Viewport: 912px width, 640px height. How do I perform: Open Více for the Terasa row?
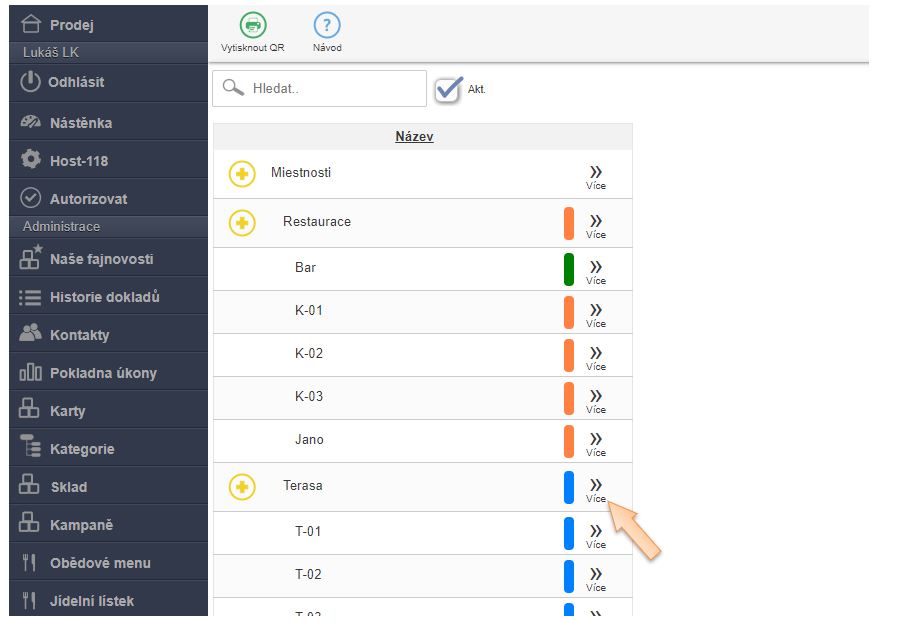pyautogui.click(x=596, y=489)
